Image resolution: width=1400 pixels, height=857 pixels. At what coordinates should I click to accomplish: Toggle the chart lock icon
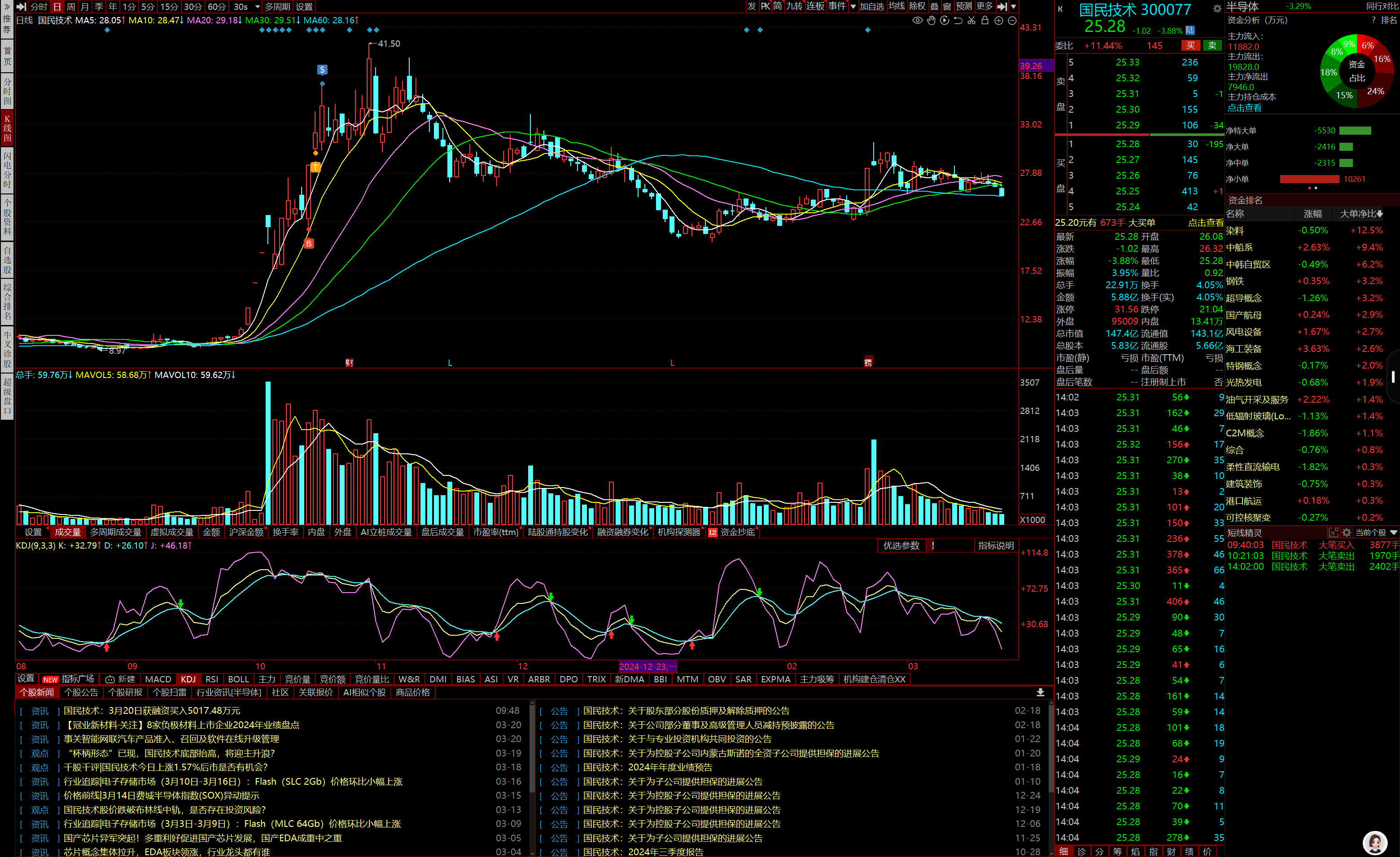click(x=985, y=21)
